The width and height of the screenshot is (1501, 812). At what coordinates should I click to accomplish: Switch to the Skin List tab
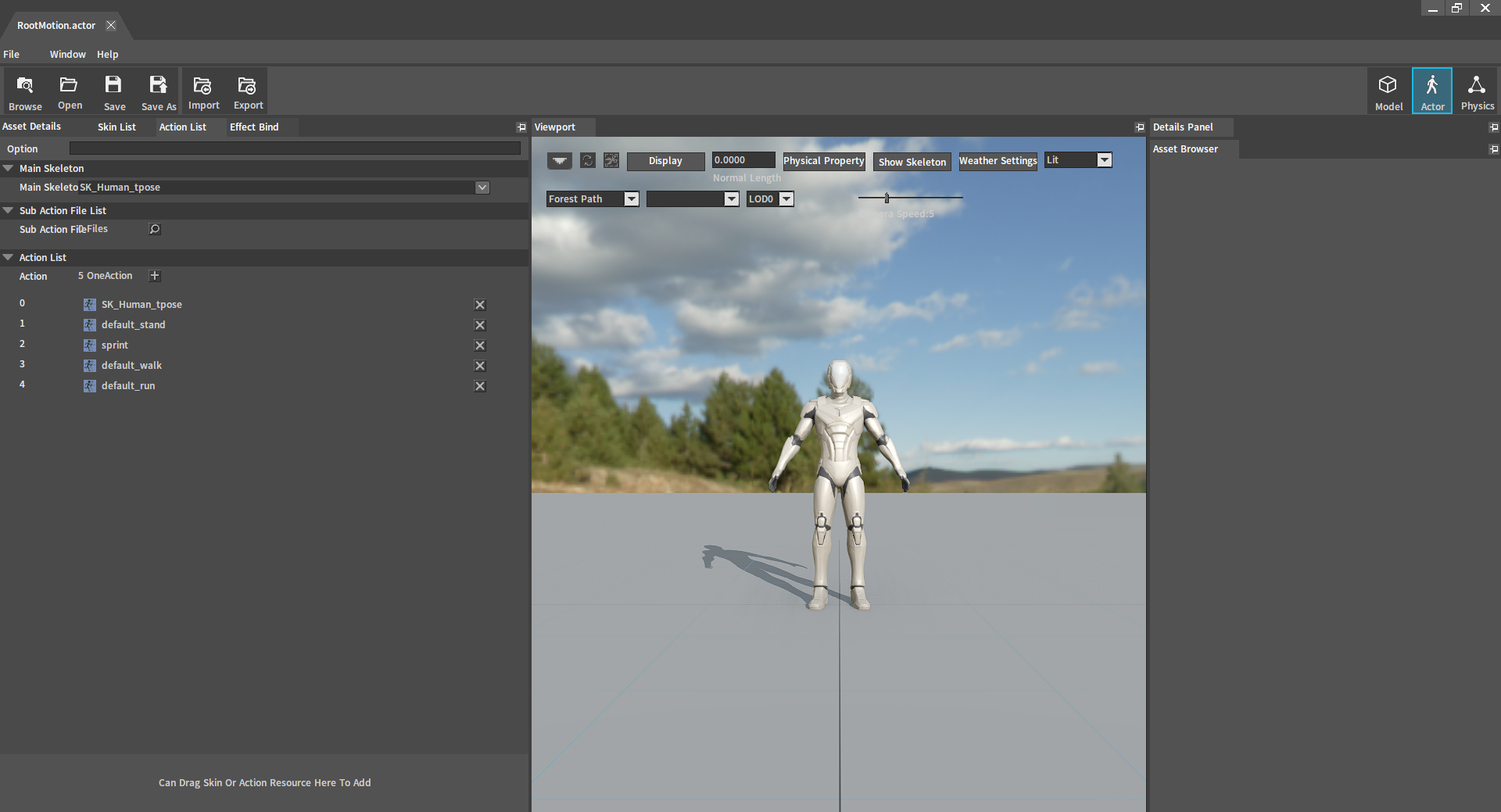coord(116,127)
